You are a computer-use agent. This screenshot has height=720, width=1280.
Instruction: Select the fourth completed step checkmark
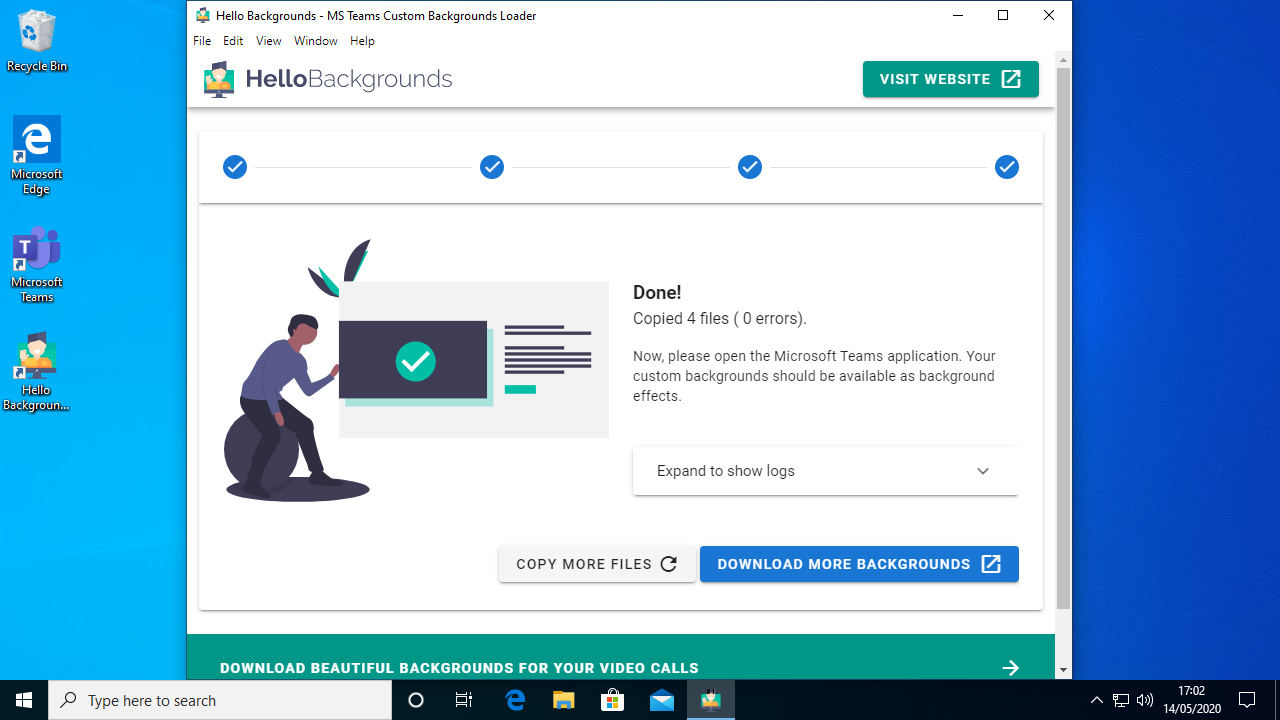[1007, 167]
